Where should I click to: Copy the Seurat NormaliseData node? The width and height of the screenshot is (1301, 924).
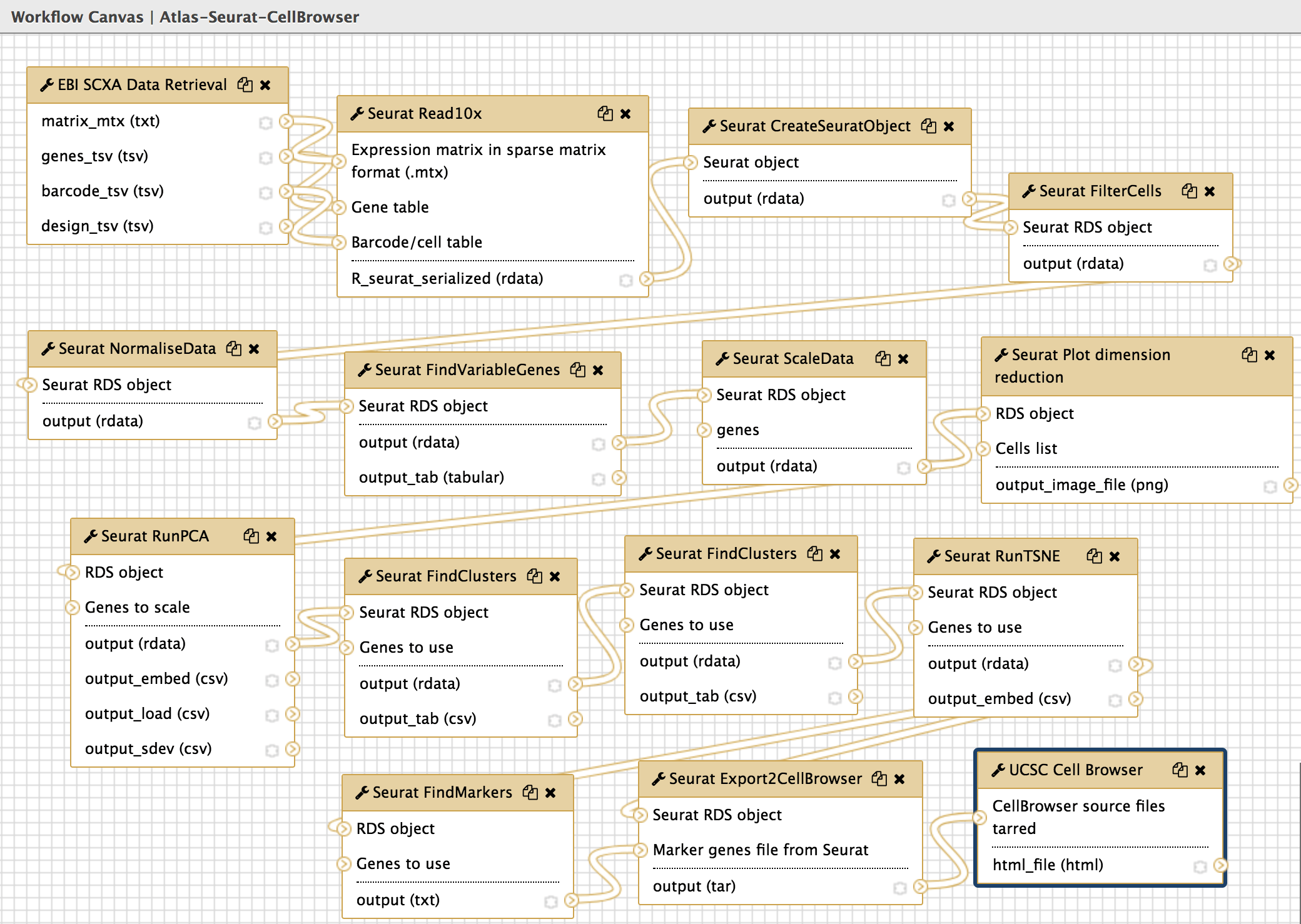pos(234,349)
